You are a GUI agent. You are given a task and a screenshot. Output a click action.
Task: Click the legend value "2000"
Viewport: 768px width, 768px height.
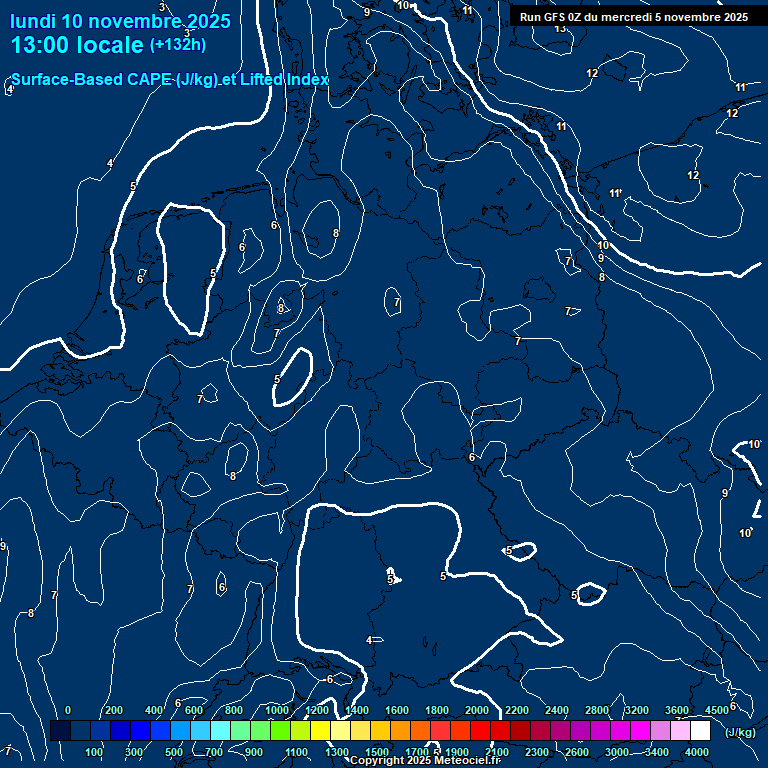pyautogui.click(x=477, y=710)
